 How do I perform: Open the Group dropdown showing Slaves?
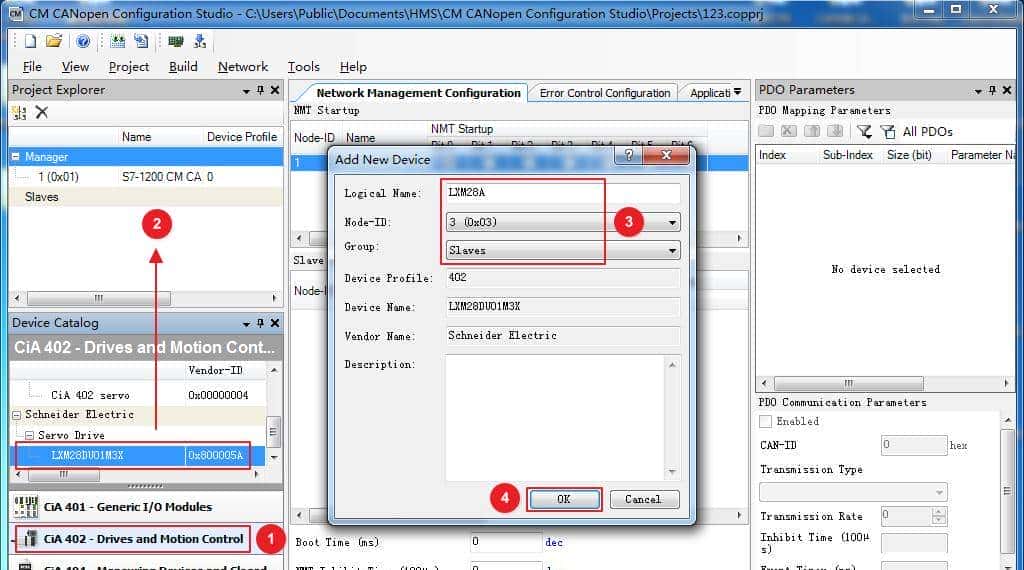(x=671, y=250)
